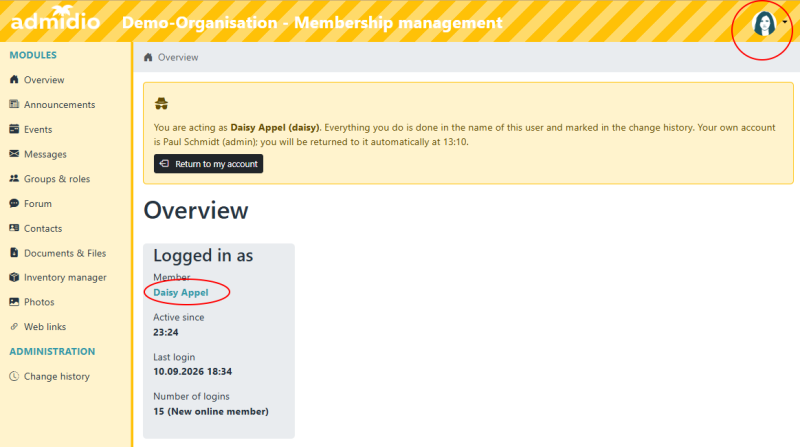Click the Active since label
Screen dimensions: 800x447
pyautogui.click(x=179, y=317)
